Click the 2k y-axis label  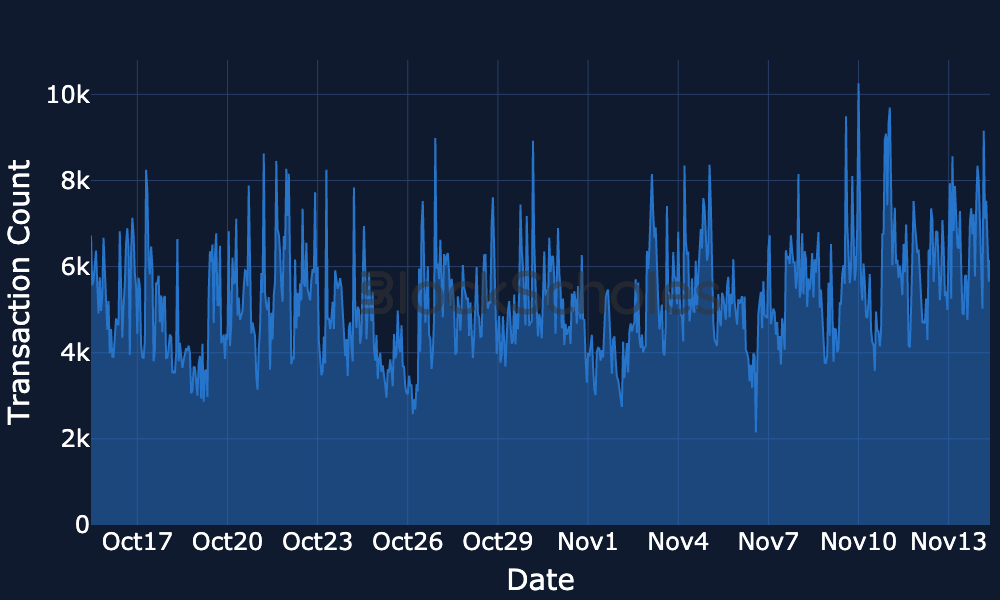click(x=75, y=439)
